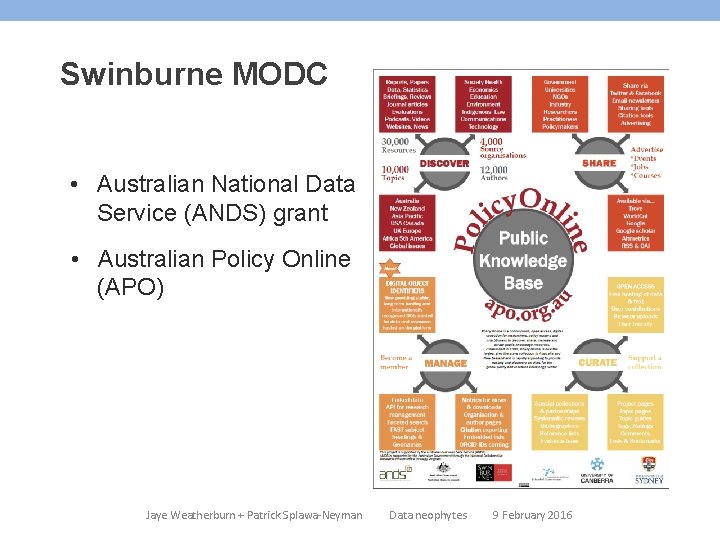Viewport: 720px width, 540px height.
Task: Click the PolicyOnline curved heading
Action: tap(519, 219)
